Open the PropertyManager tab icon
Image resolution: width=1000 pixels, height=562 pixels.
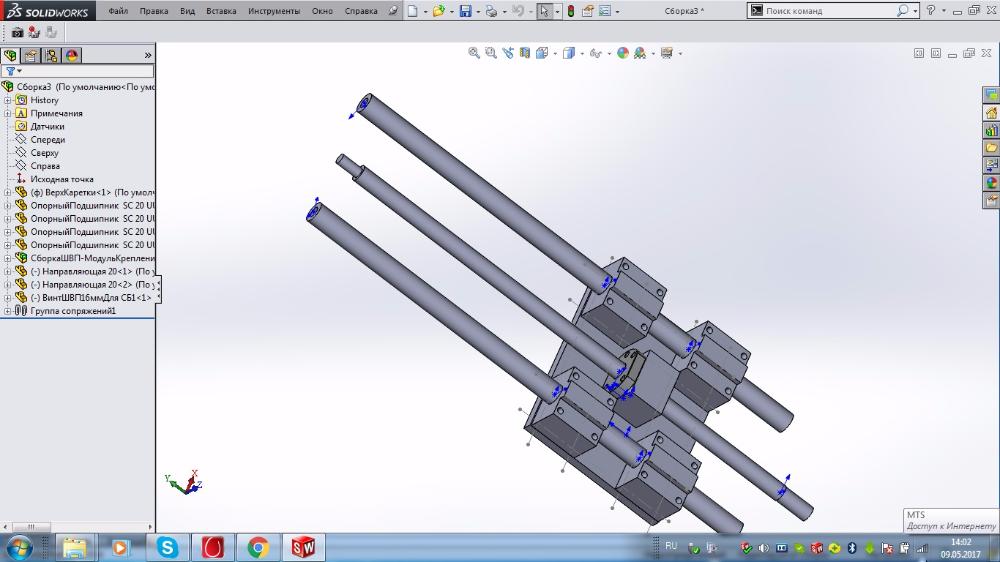(x=31, y=56)
